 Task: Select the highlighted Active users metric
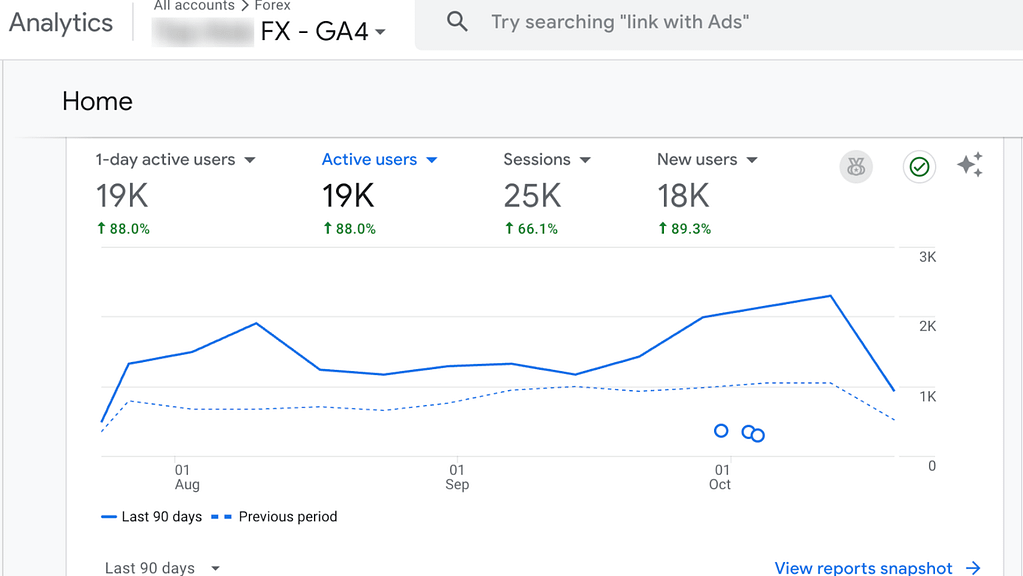pyautogui.click(x=370, y=159)
